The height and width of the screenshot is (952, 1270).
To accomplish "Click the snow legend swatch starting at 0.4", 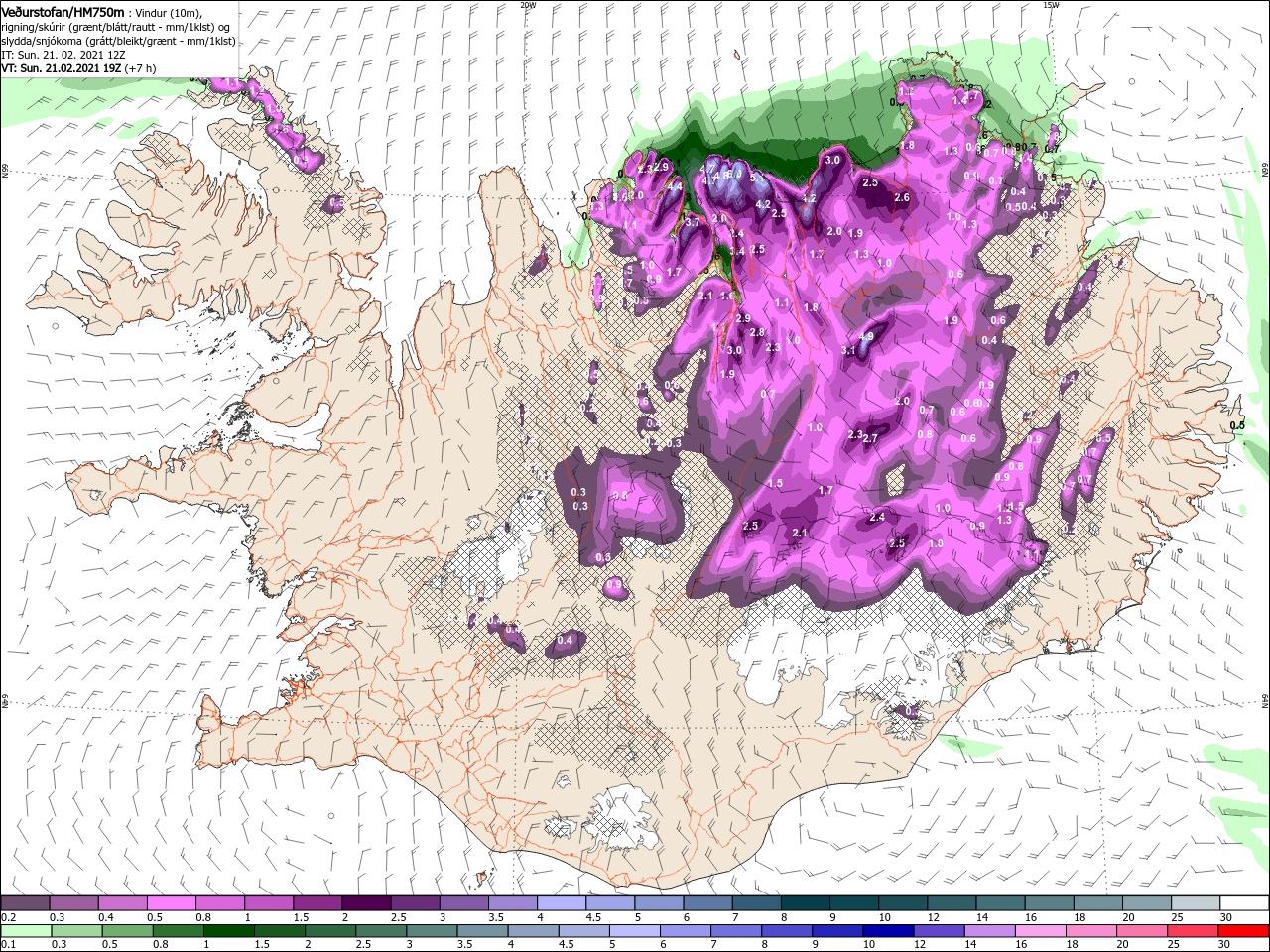I will click(x=122, y=903).
